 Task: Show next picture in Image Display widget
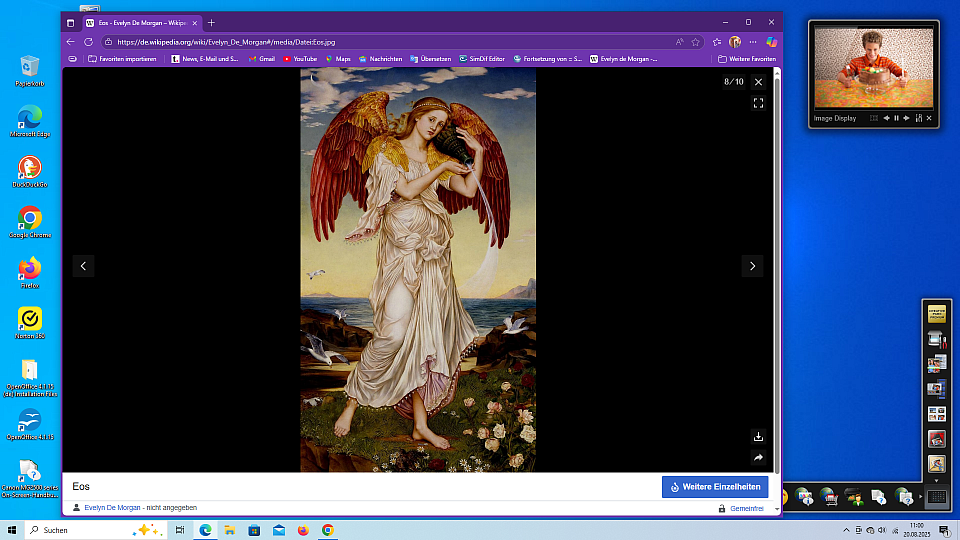(906, 118)
